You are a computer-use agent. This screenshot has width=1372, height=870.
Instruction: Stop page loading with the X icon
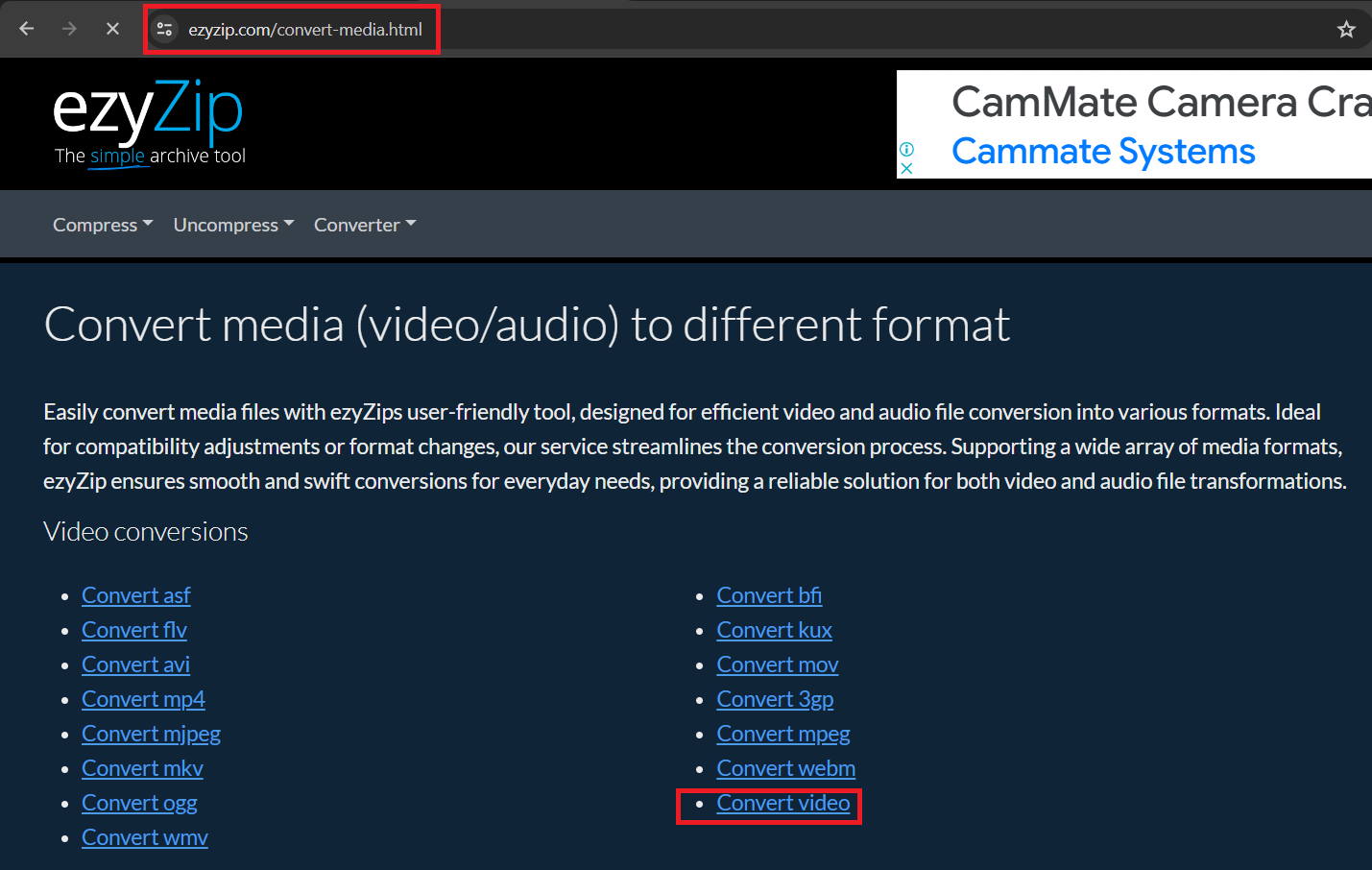112,29
